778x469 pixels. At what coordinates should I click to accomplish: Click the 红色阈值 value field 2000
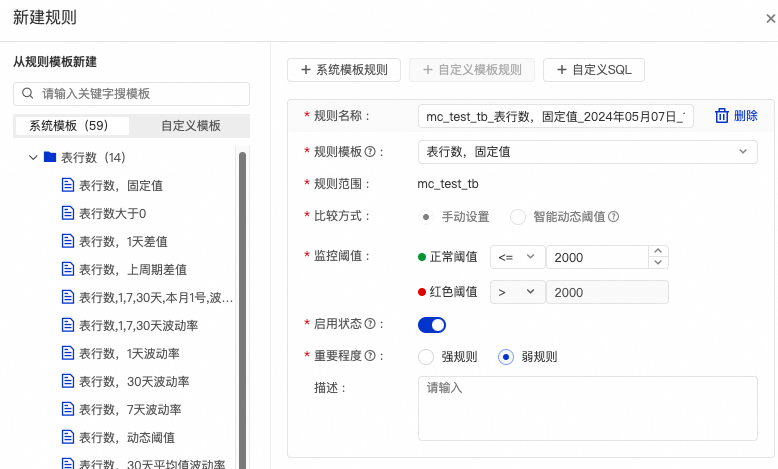coord(607,292)
